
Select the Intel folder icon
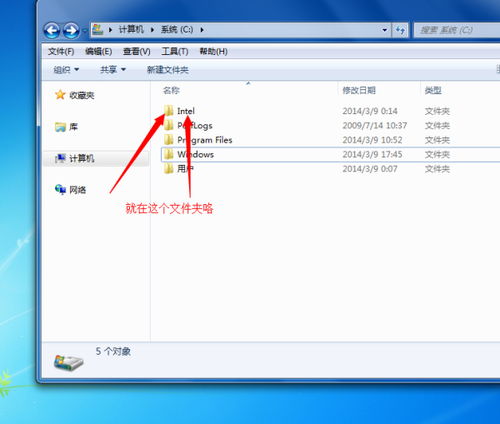click(x=169, y=111)
